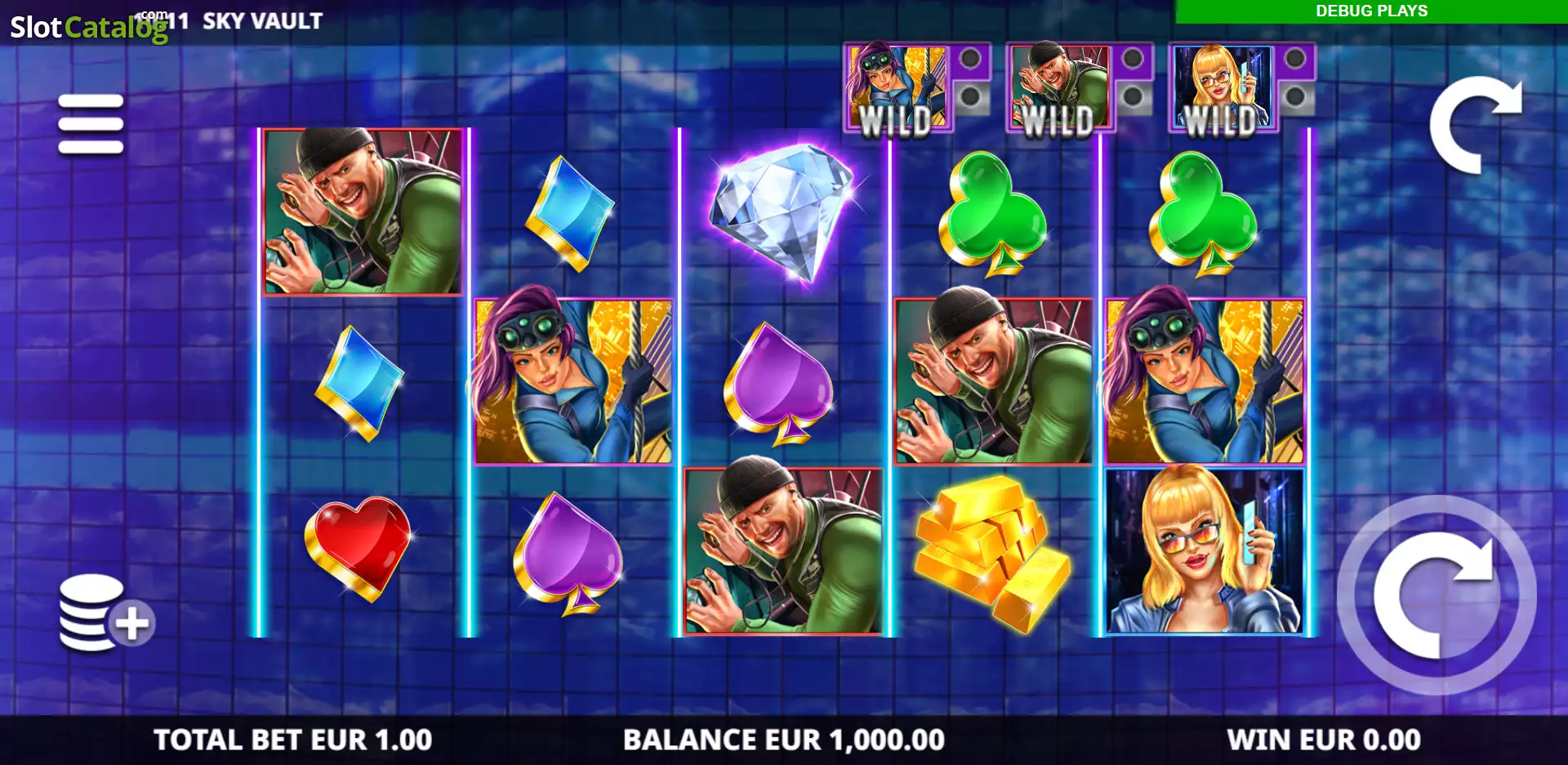This screenshot has width=1568, height=765.
Task: Click the TOTAL BET EUR 1.00 text
Action: 292,740
